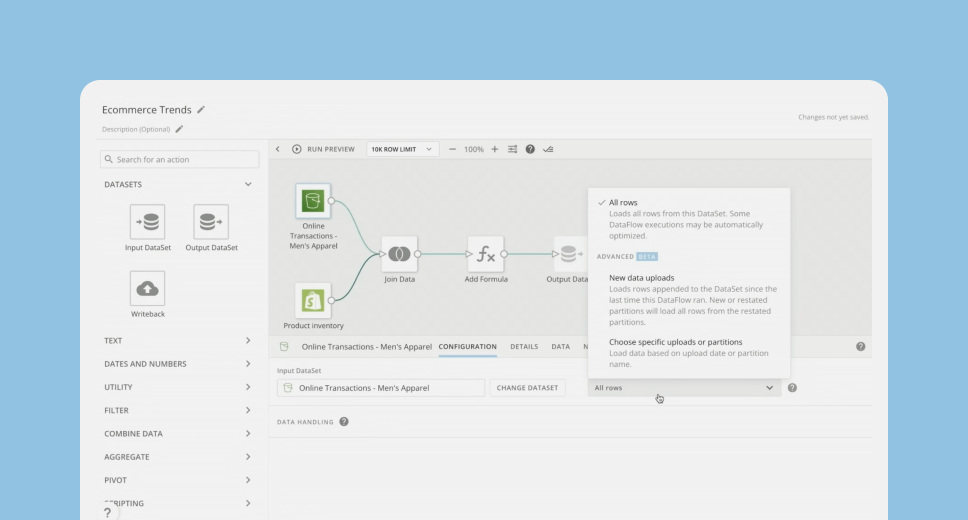The image size is (968, 520).
Task: Select the Add Formula node
Action: [486, 254]
